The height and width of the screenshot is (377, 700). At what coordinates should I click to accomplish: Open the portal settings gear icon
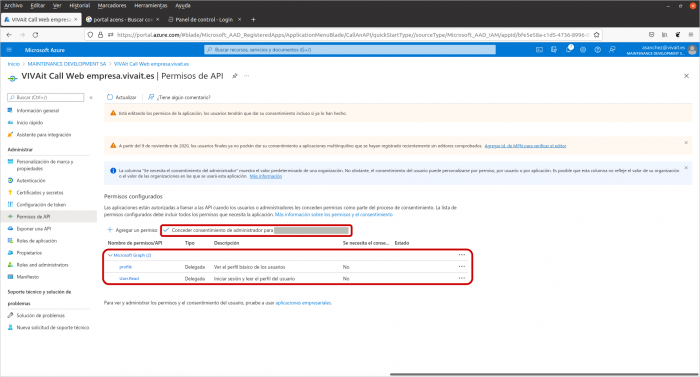point(583,50)
